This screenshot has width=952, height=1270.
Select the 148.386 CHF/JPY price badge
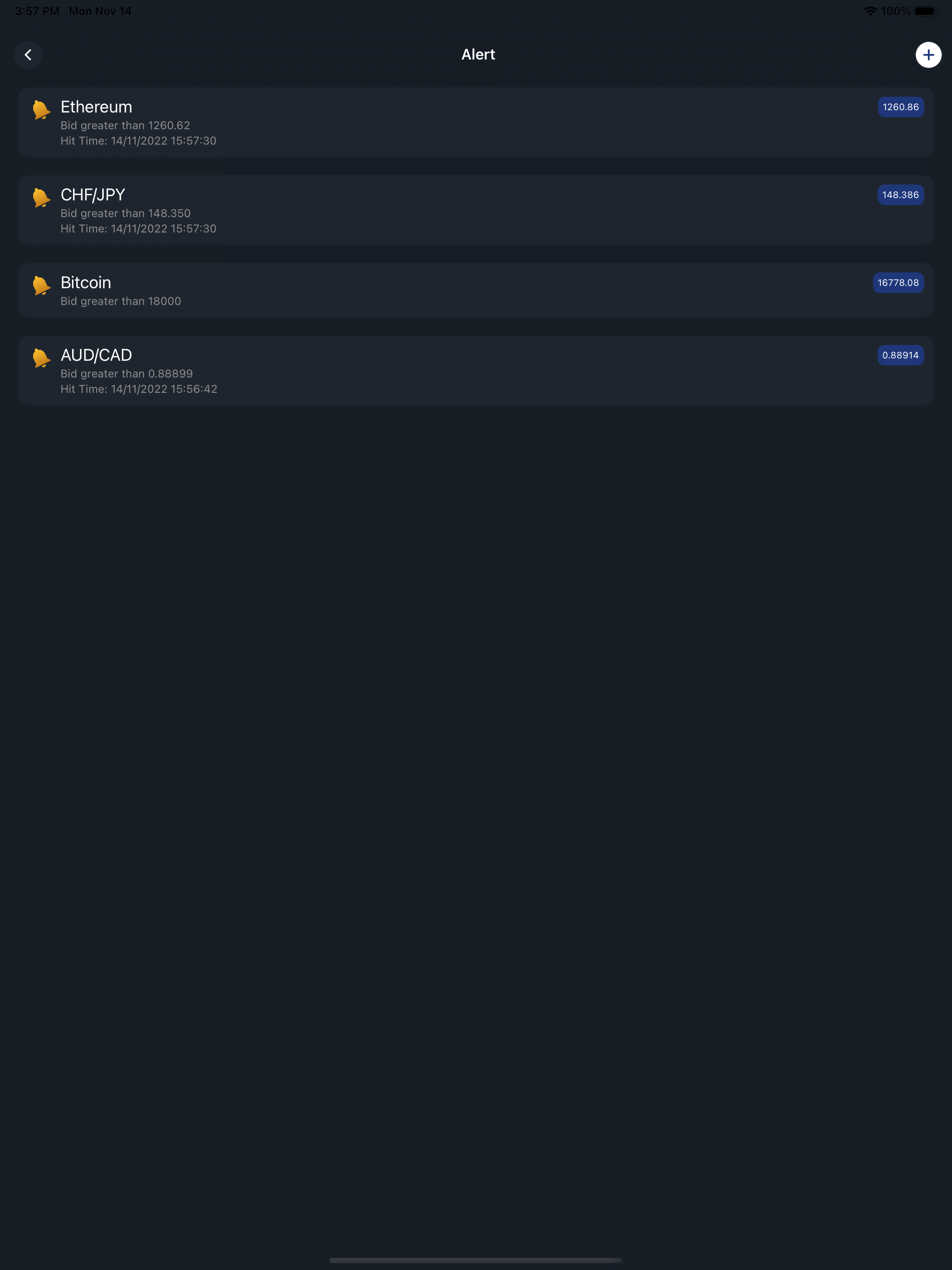click(x=900, y=195)
